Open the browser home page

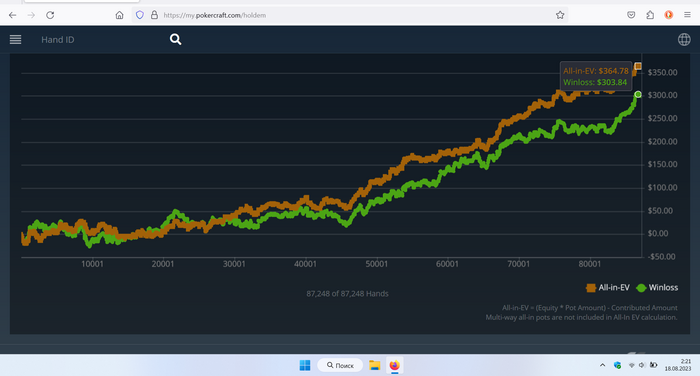[119, 15]
